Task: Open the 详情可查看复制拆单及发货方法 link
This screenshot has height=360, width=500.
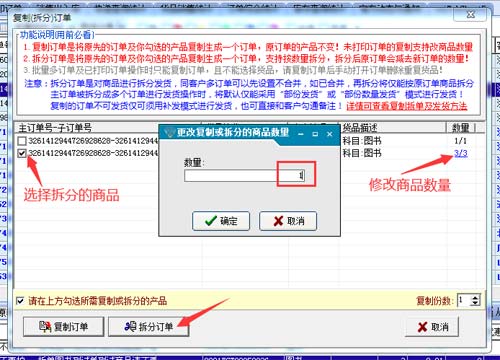Action: pyautogui.click(x=407, y=106)
